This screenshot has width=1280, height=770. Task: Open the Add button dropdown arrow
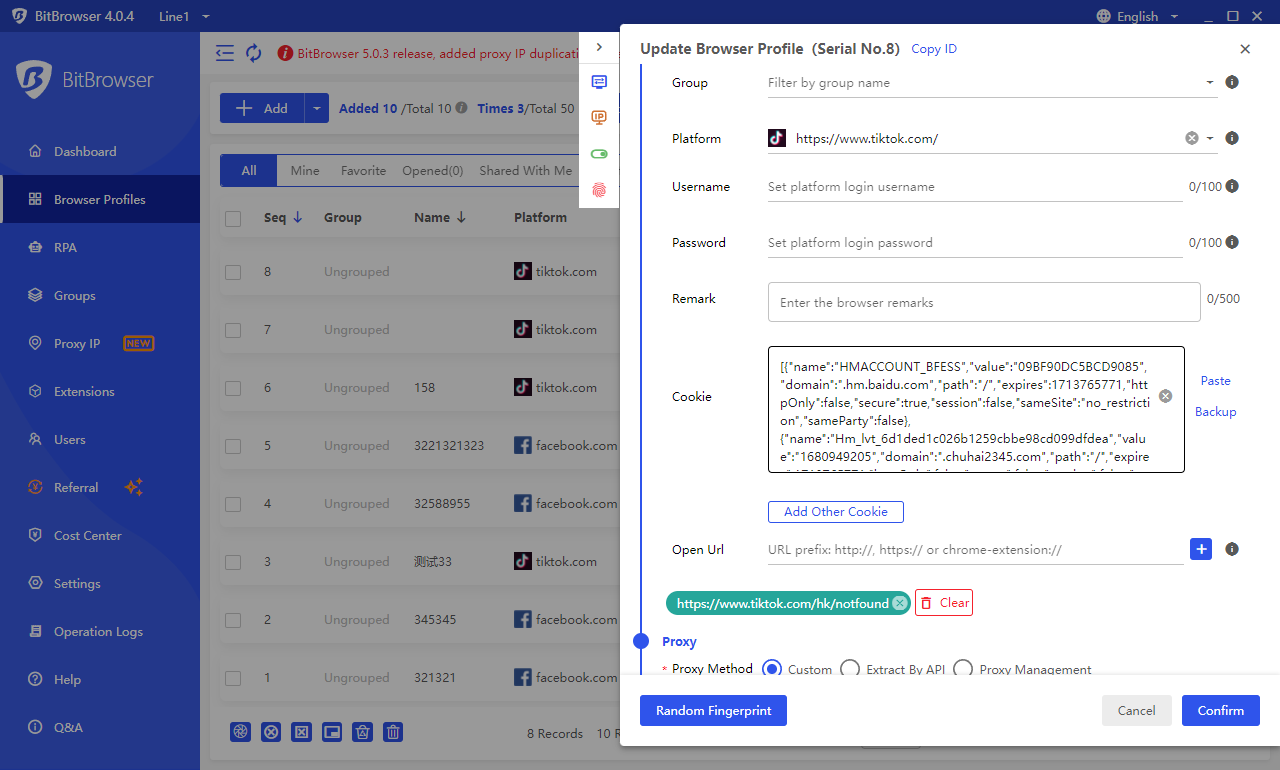(317, 108)
